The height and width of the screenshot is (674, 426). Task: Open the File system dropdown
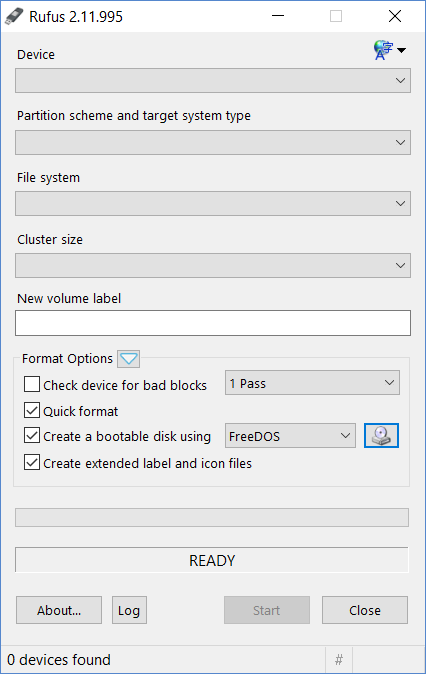(213, 203)
